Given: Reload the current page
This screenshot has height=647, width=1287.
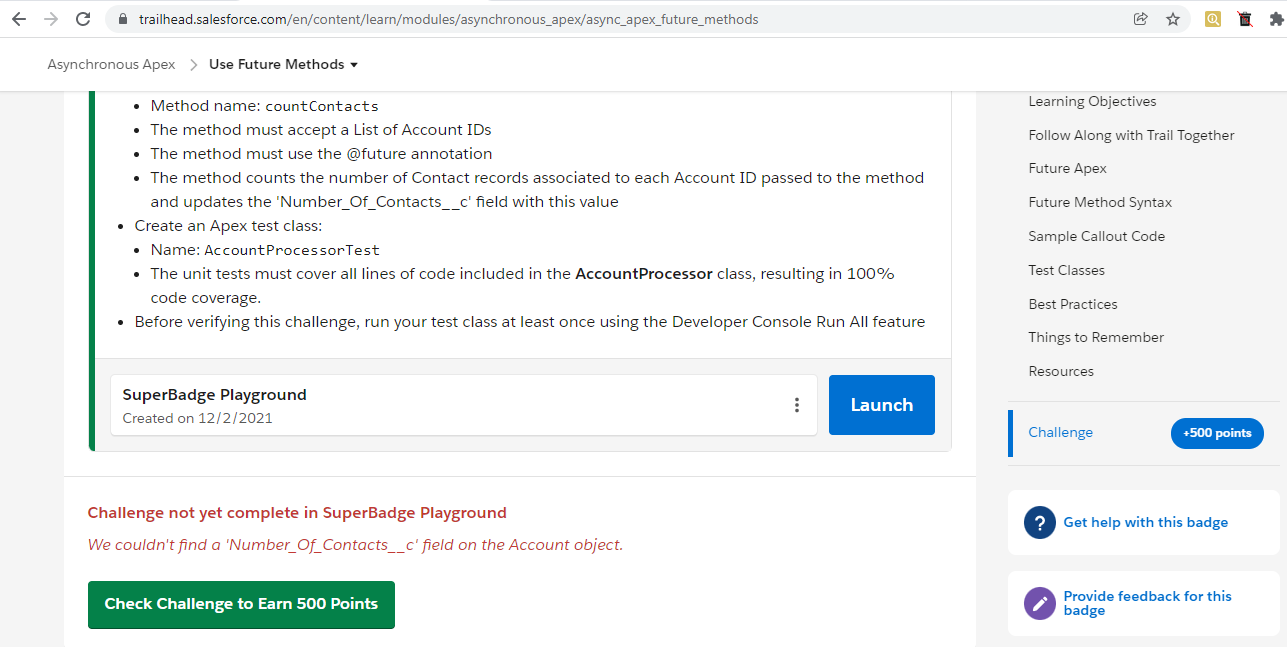Looking at the screenshot, I should (x=83, y=18).
